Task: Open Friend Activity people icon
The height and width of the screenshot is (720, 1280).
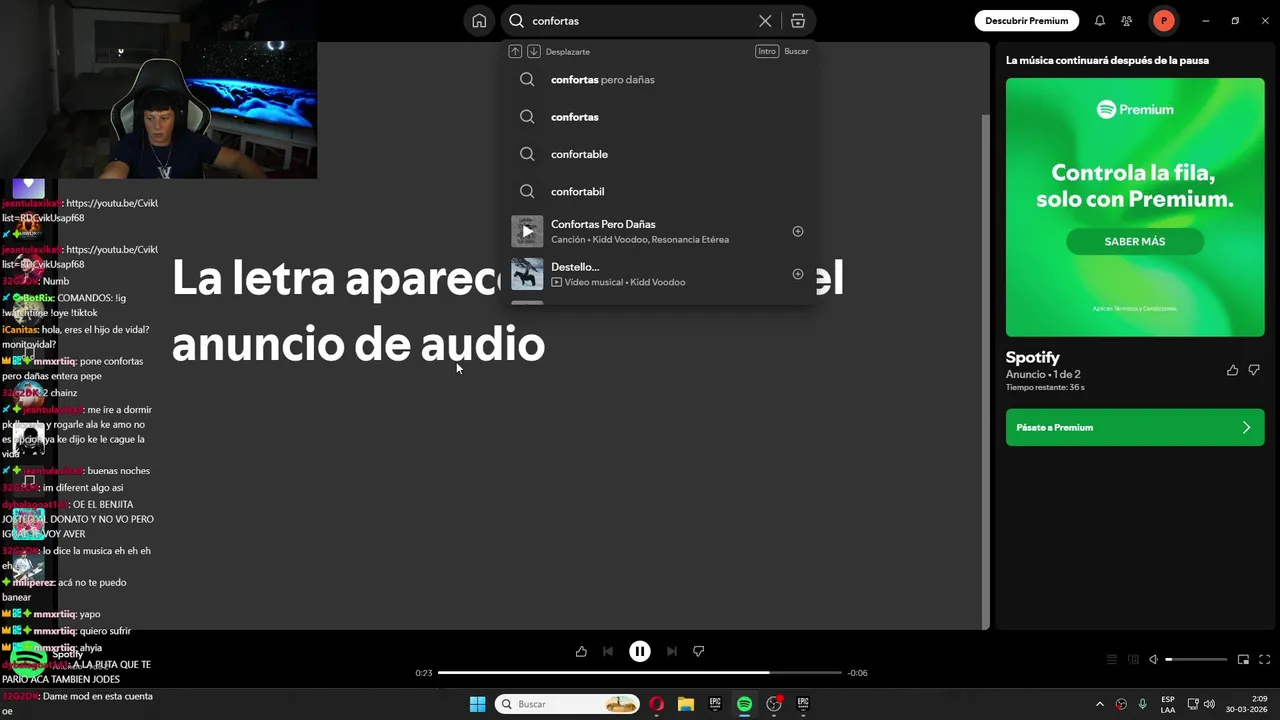Action: tap(1127, 21)
